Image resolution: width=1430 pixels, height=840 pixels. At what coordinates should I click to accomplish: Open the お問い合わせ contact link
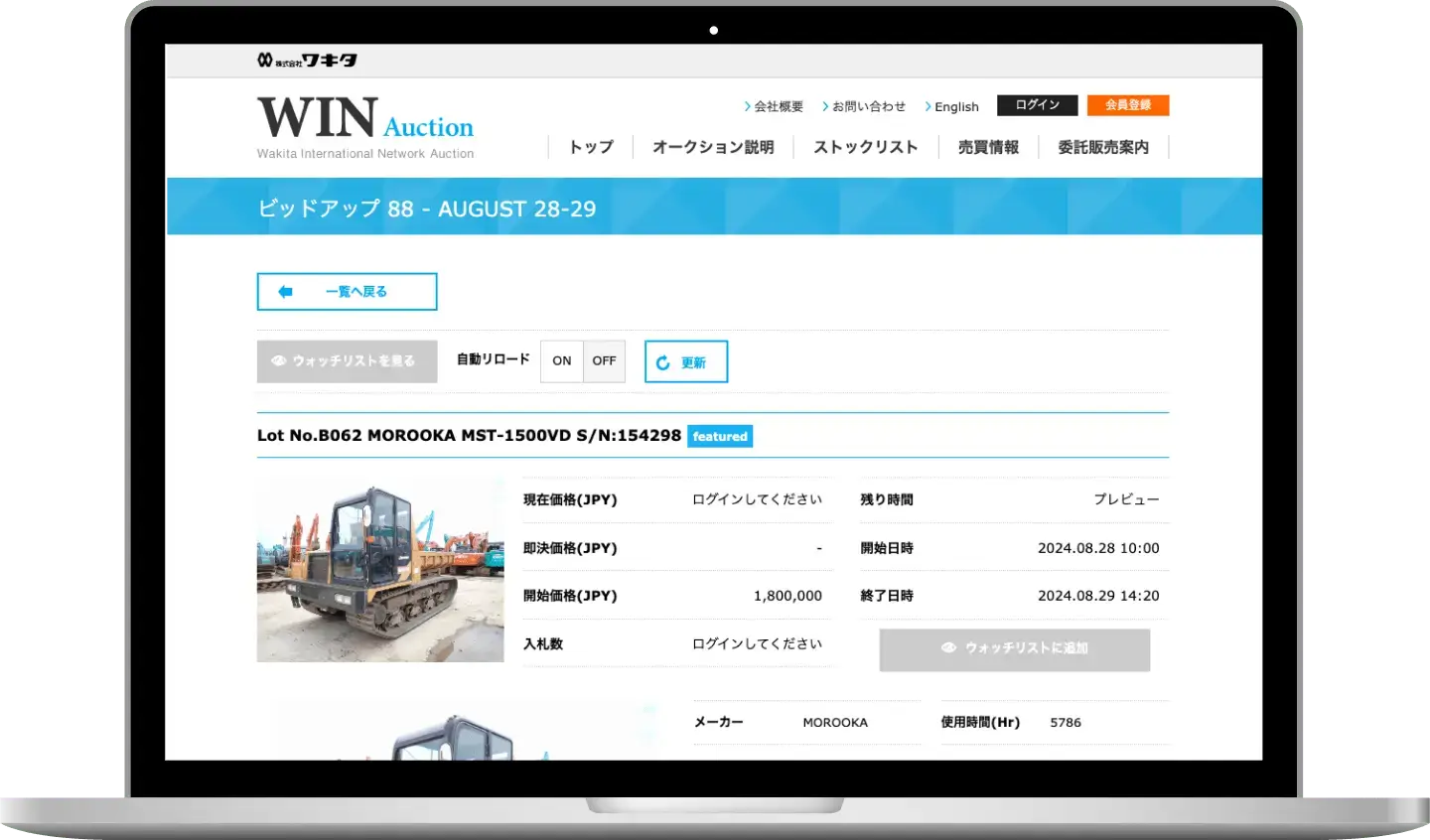click(x=864, y=106)
